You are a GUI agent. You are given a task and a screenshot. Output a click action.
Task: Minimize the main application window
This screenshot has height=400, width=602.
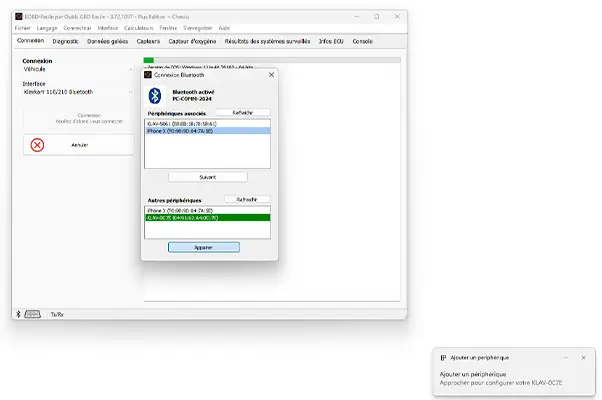(x=357, y=17)
